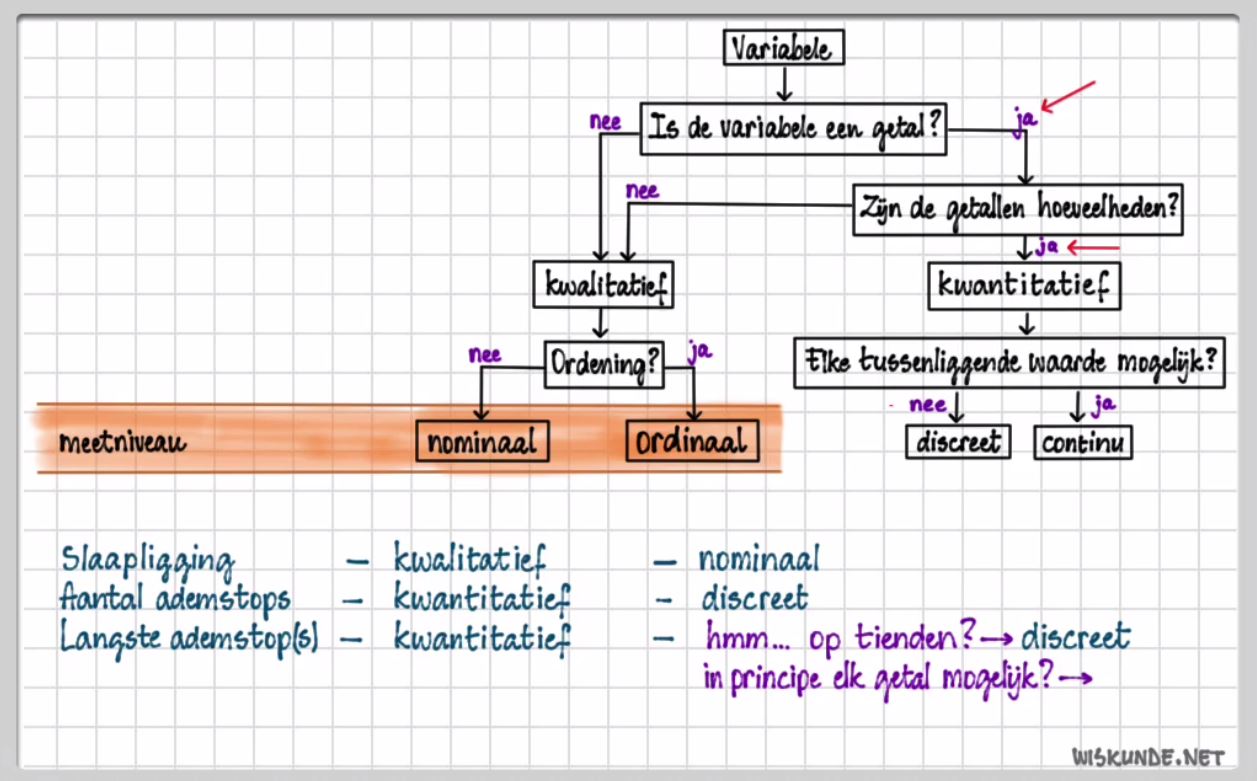
Task: Select the "Ordening?" question box
Action: 605,365
